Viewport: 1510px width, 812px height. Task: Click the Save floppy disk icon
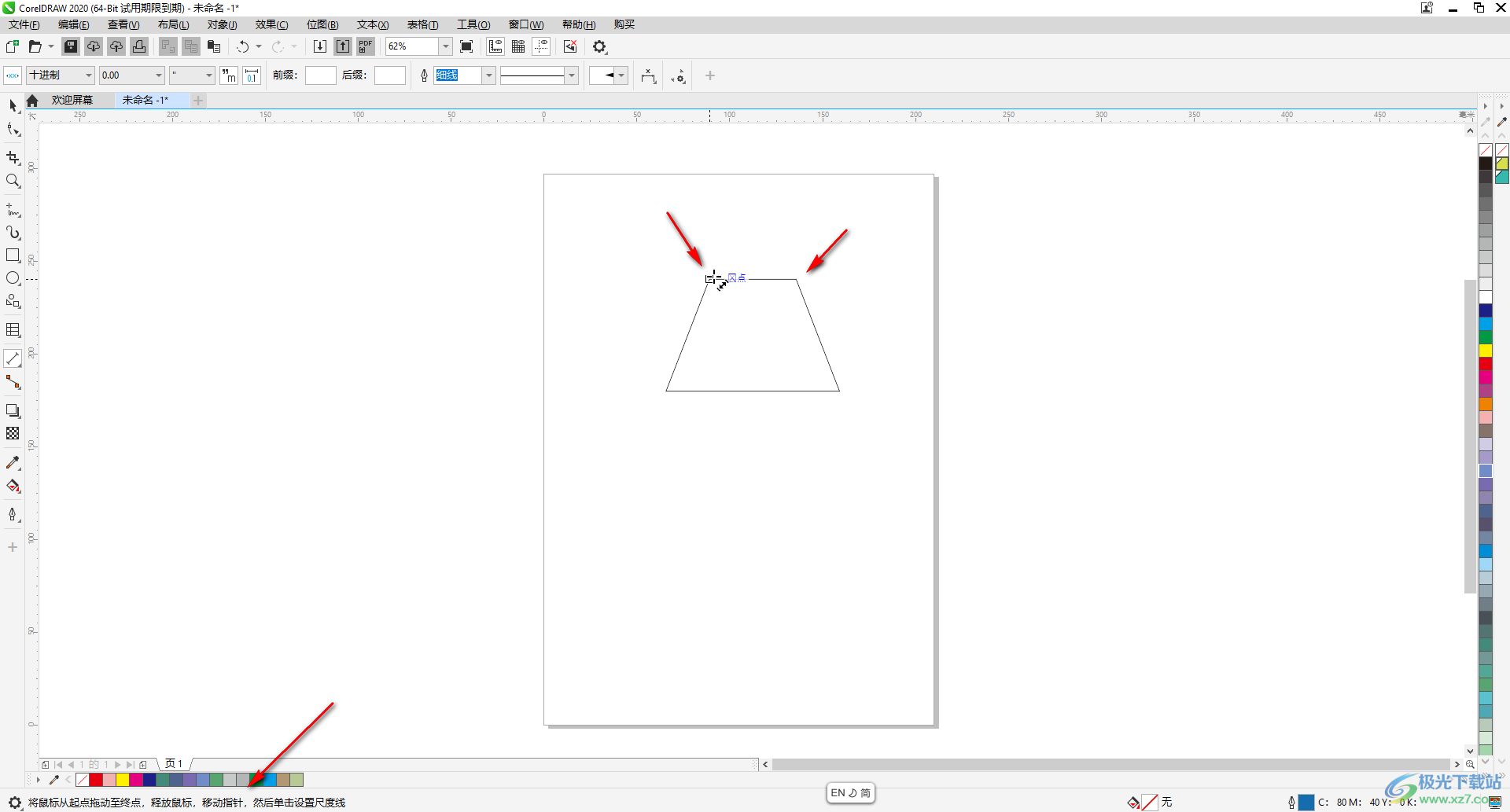click(x=71, y=46)
